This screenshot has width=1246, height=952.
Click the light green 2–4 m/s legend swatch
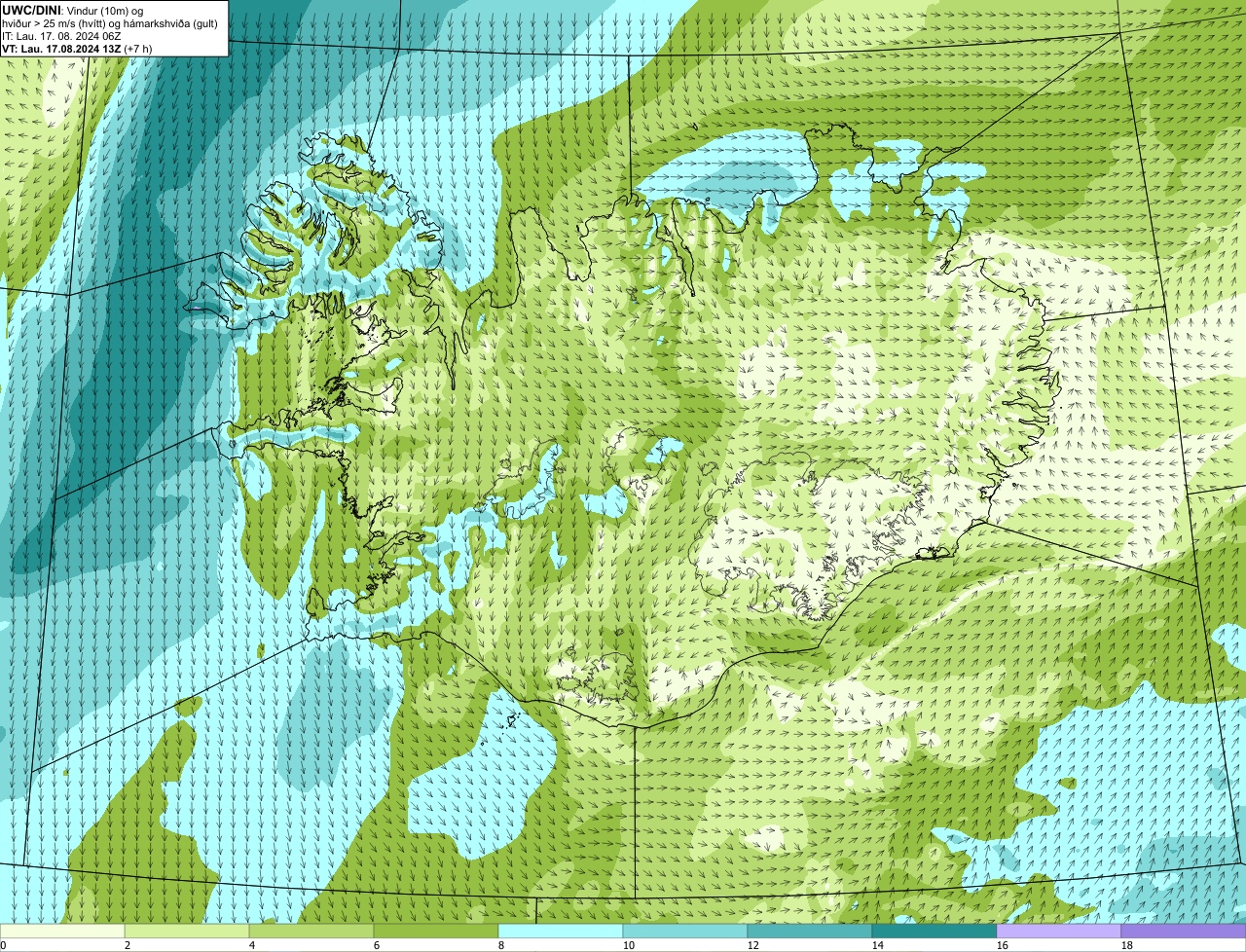coord(187,932)
